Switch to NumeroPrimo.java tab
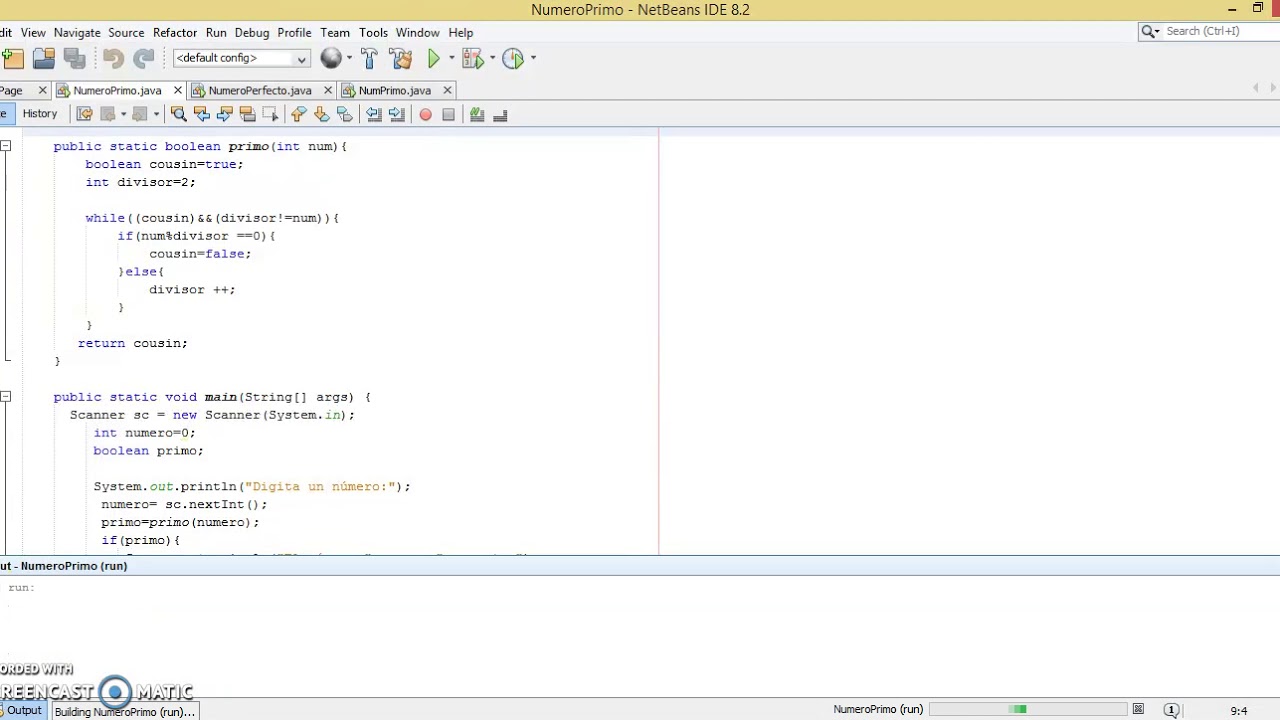The width and height of the screenshot is (1280, 720). [x=117, y=90]
